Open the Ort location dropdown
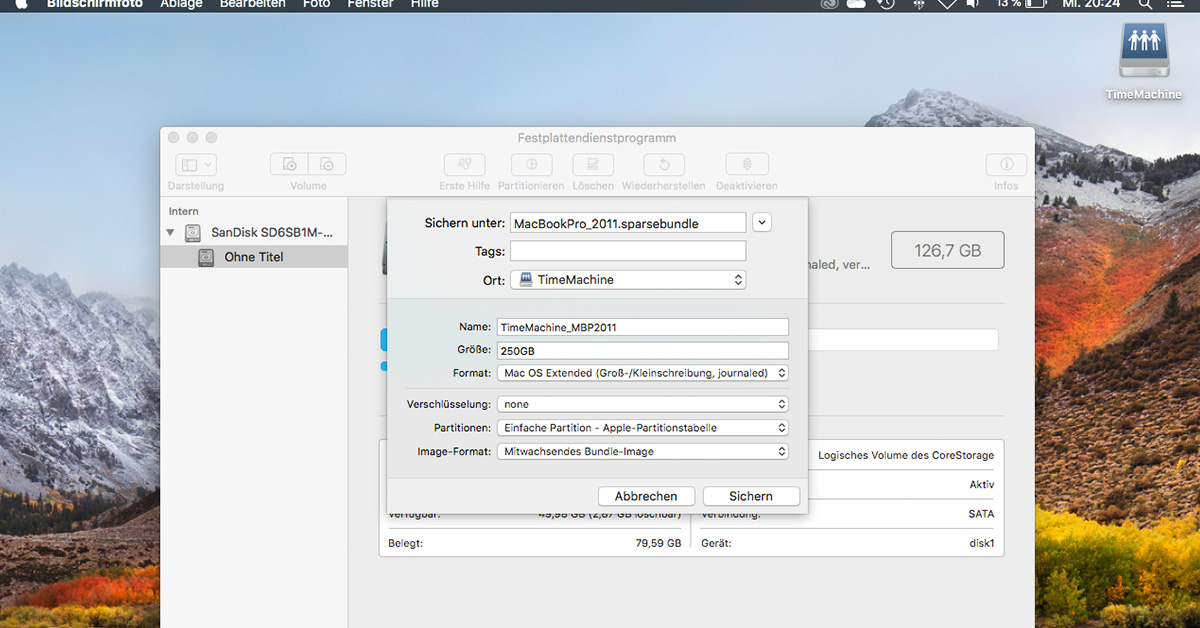 [628, 280]
